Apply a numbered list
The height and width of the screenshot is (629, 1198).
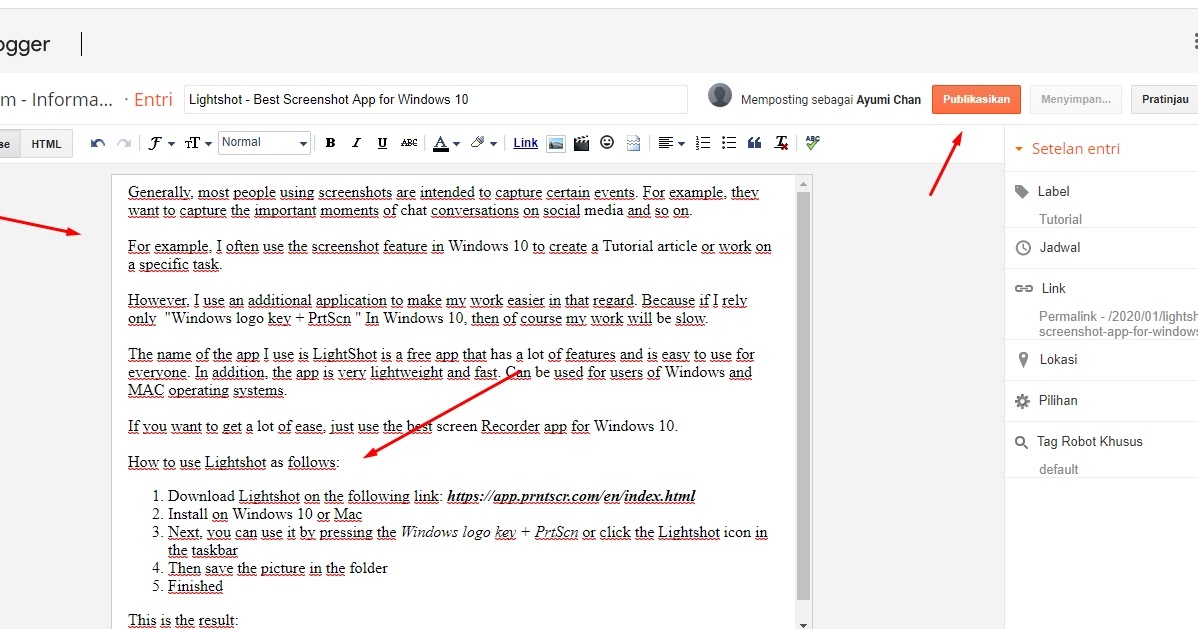(703, 143)
